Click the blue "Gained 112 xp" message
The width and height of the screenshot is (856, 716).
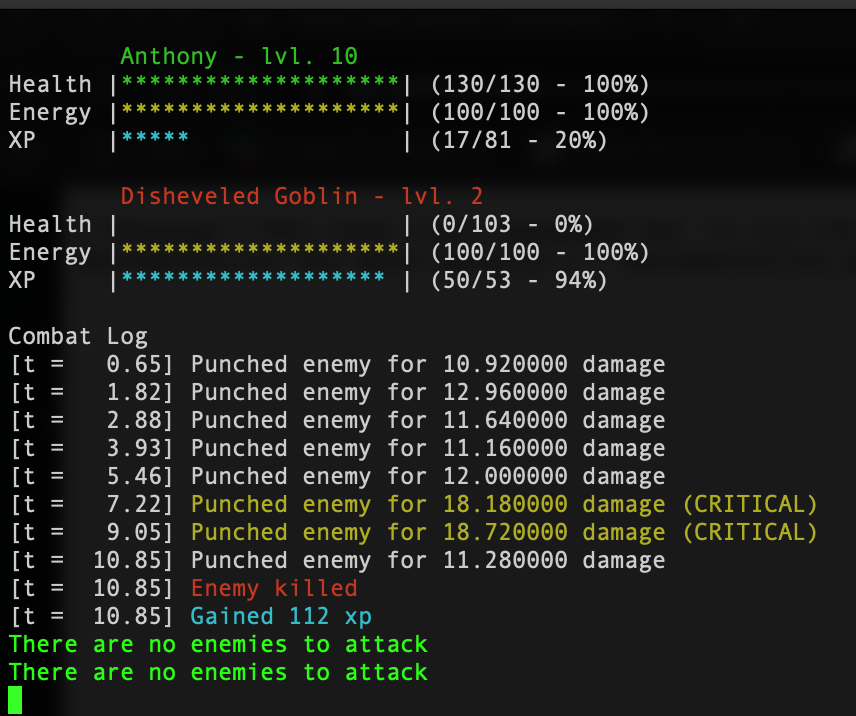(281, 616)
